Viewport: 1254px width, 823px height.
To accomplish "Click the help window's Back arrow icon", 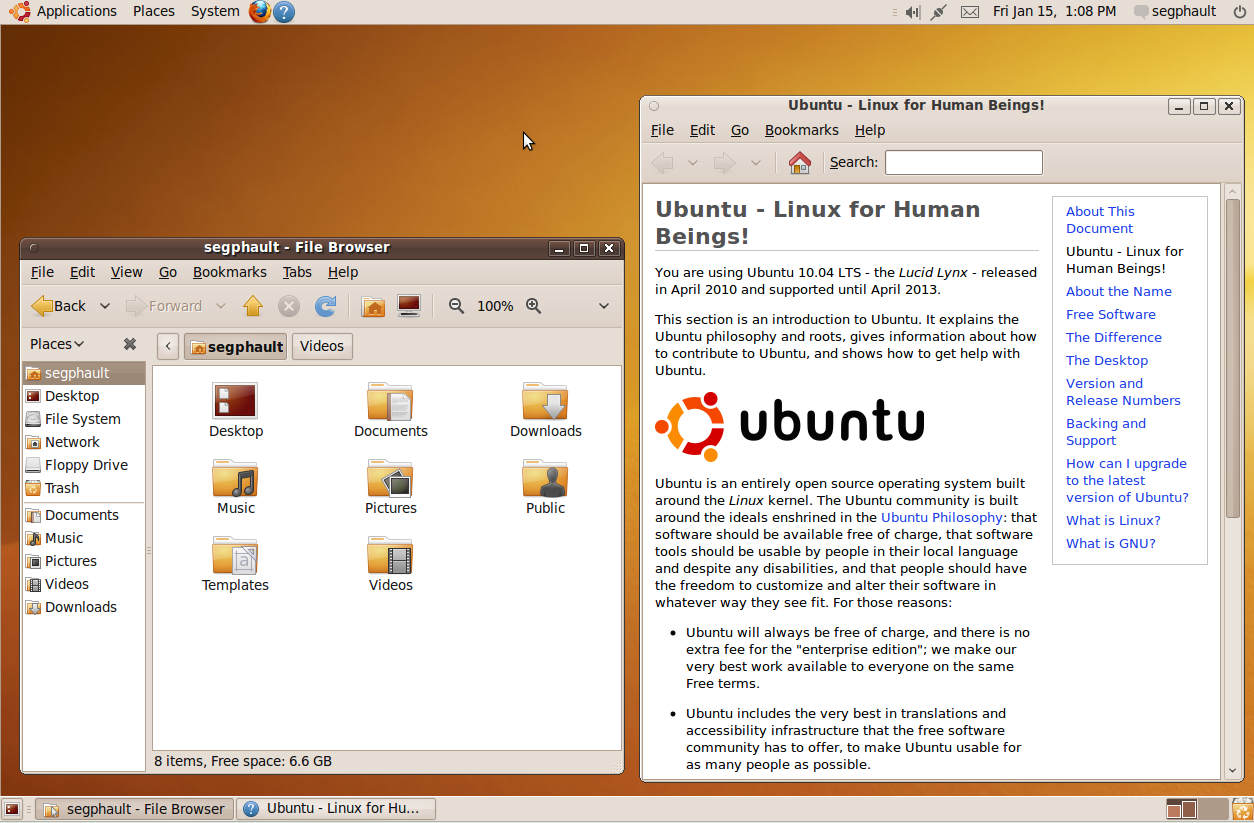I will [662, 163].
